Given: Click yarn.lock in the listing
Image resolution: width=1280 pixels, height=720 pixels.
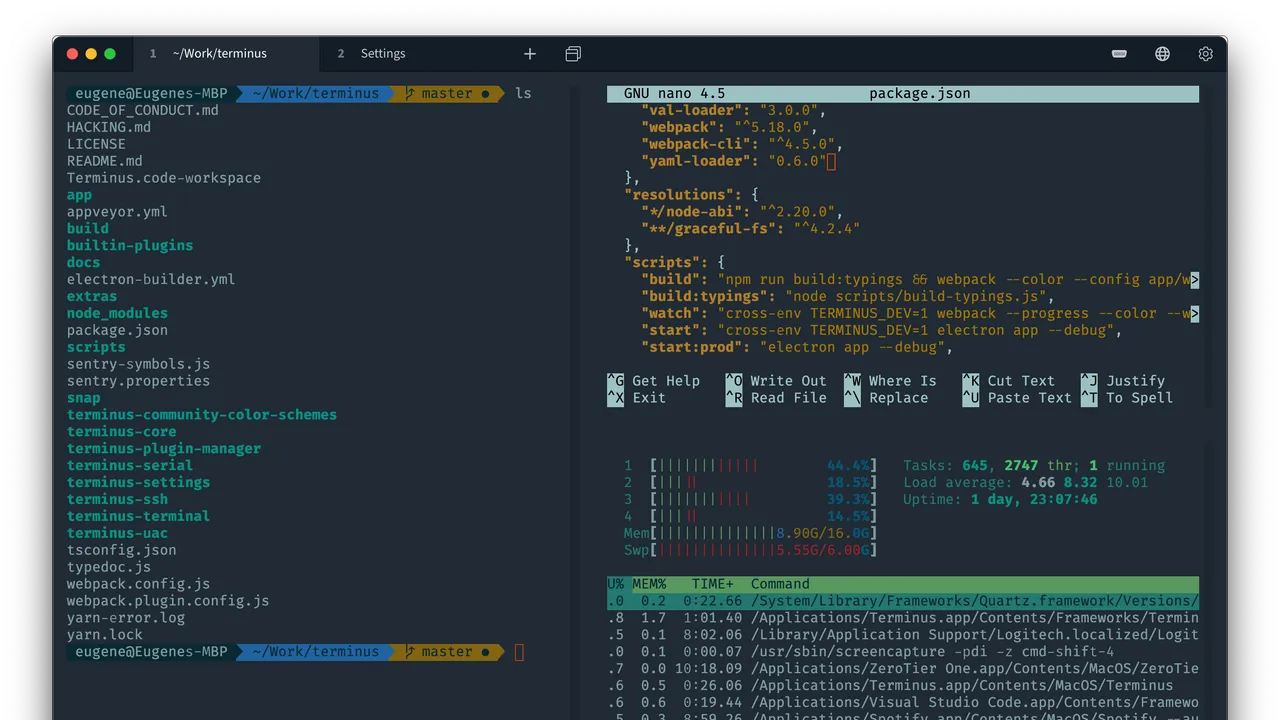Looking at the screenshot, I should coord(105,635).
